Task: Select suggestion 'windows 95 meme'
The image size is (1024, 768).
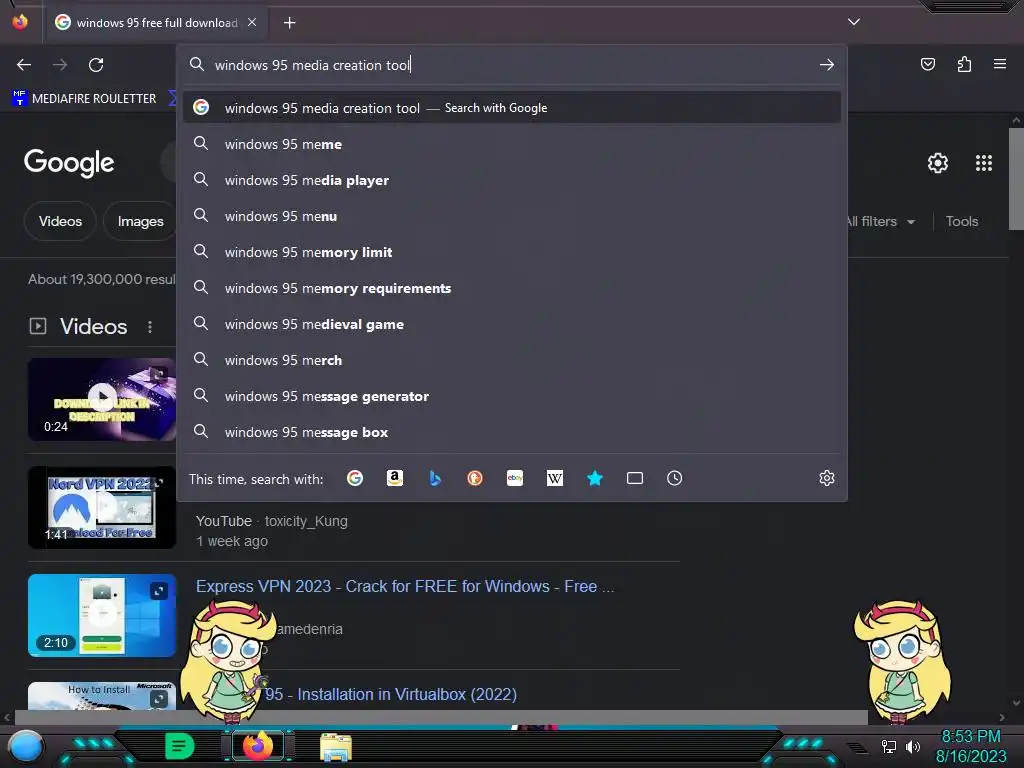Action: pyautogui.click(x=511, y=144)
